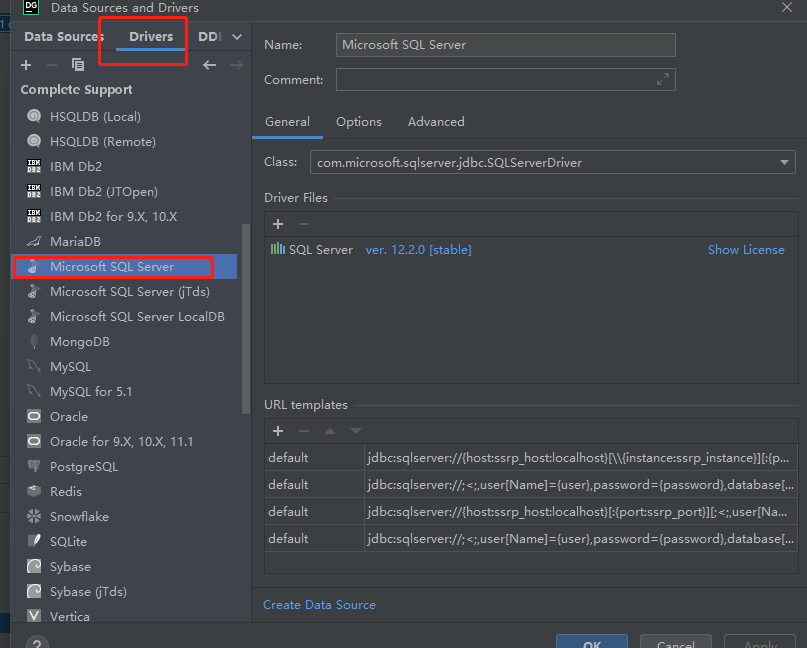
Task: Open the DDL tab dropdown chevron
Action: pos(234,35)
